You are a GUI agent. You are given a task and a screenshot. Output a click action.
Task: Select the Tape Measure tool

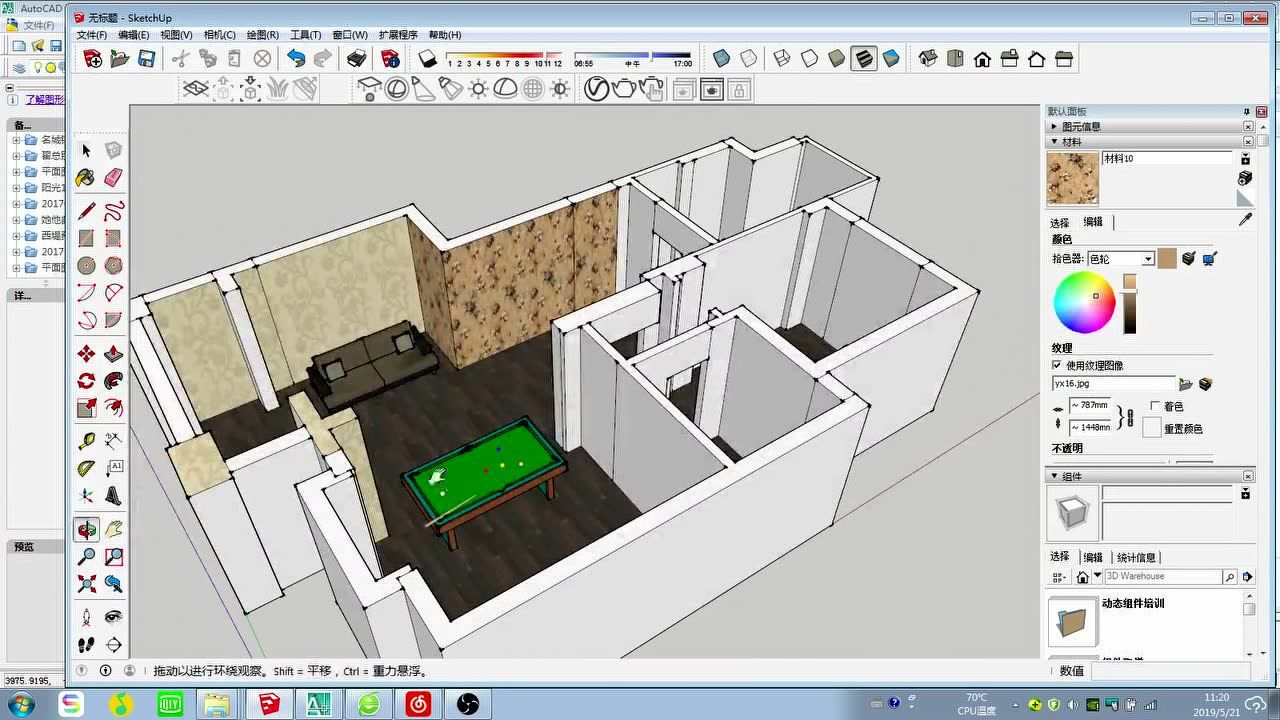(87, 441)
